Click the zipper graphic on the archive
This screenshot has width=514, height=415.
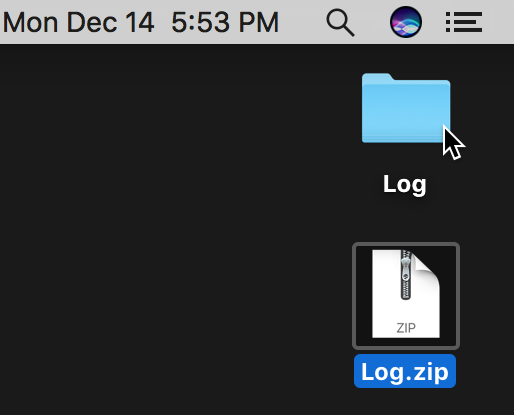point(405,275)
